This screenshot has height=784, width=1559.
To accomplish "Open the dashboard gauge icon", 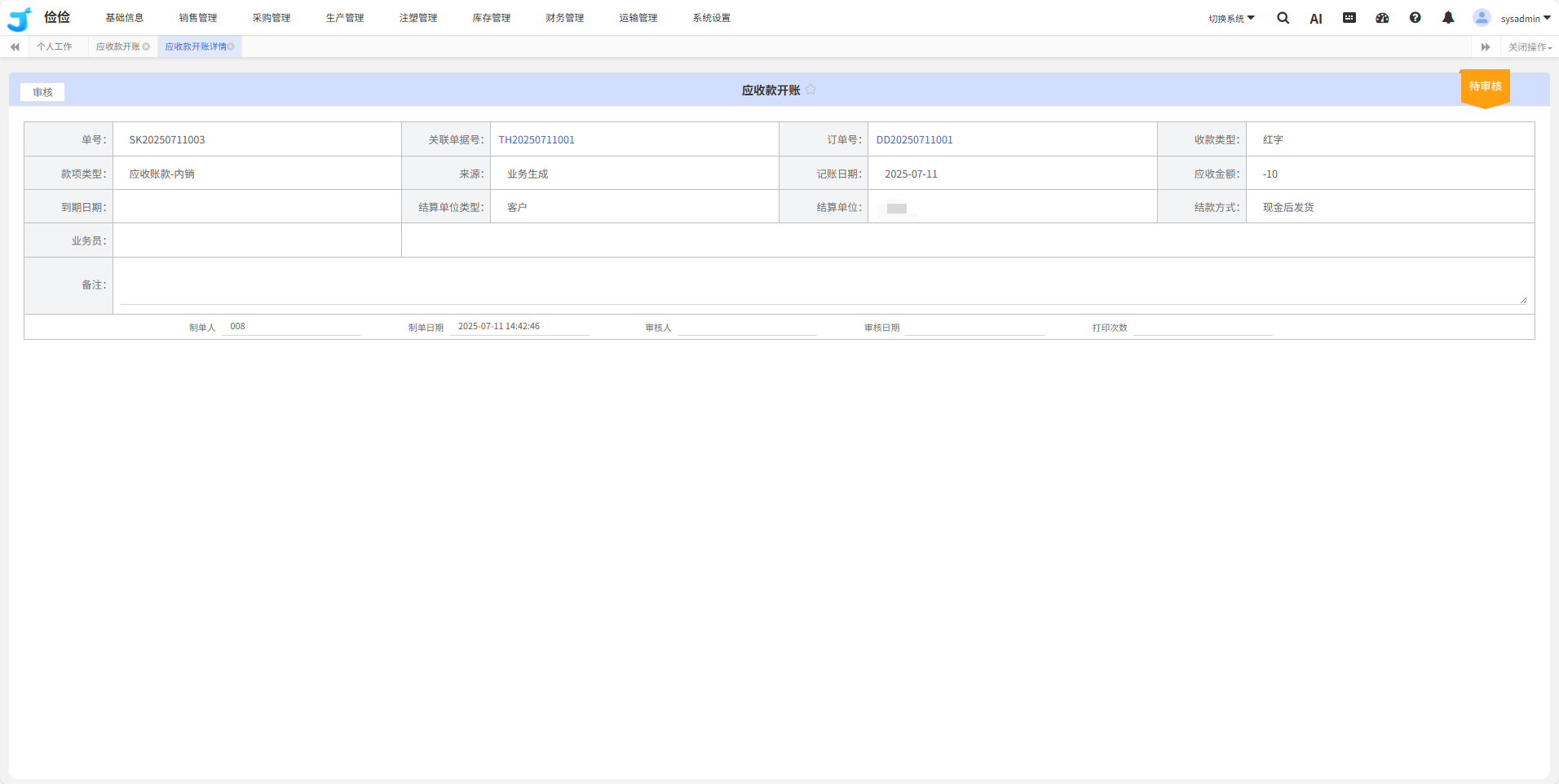I will tap(1382, 18).
